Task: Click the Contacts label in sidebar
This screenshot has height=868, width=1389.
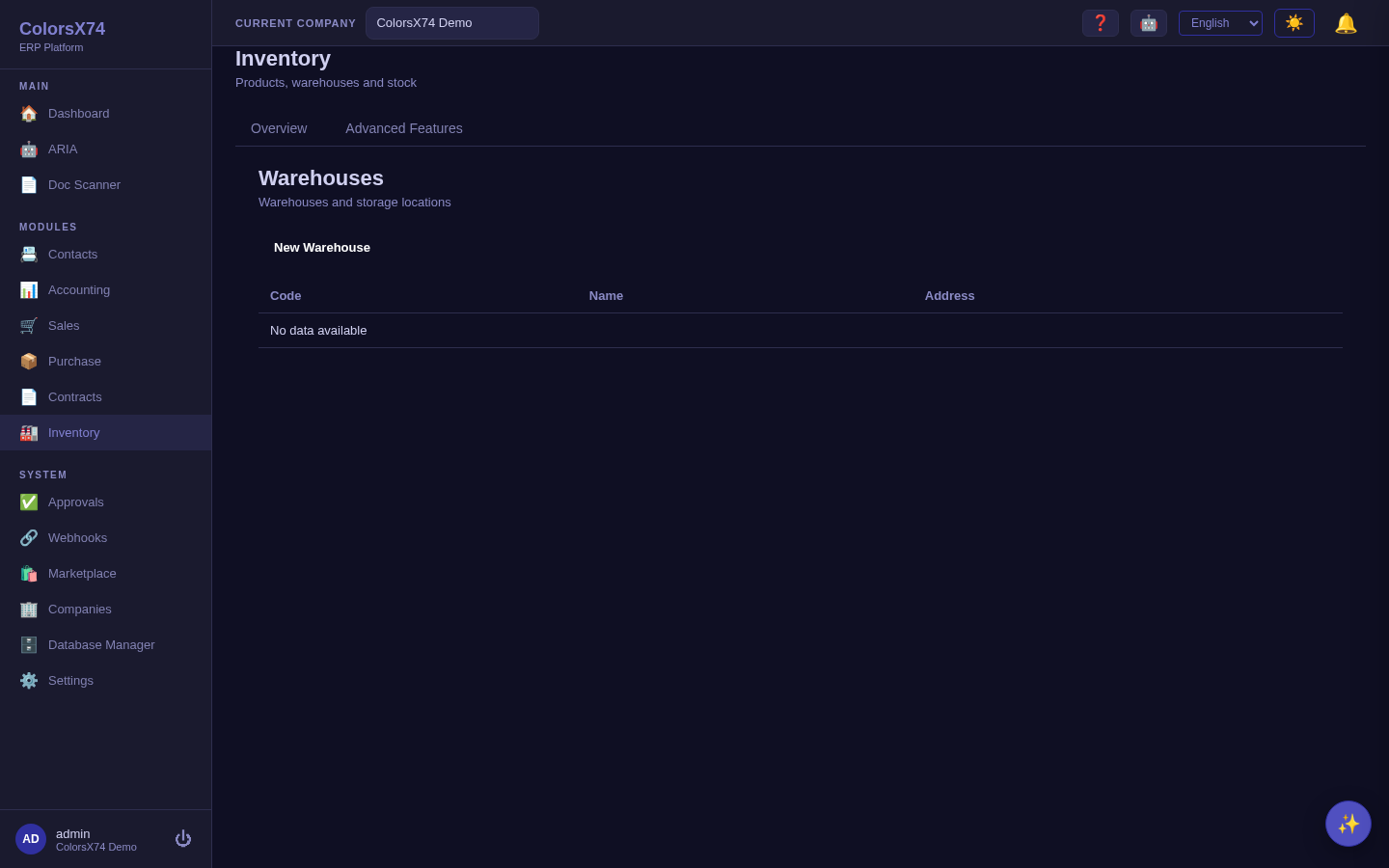Action: (73, 255)
